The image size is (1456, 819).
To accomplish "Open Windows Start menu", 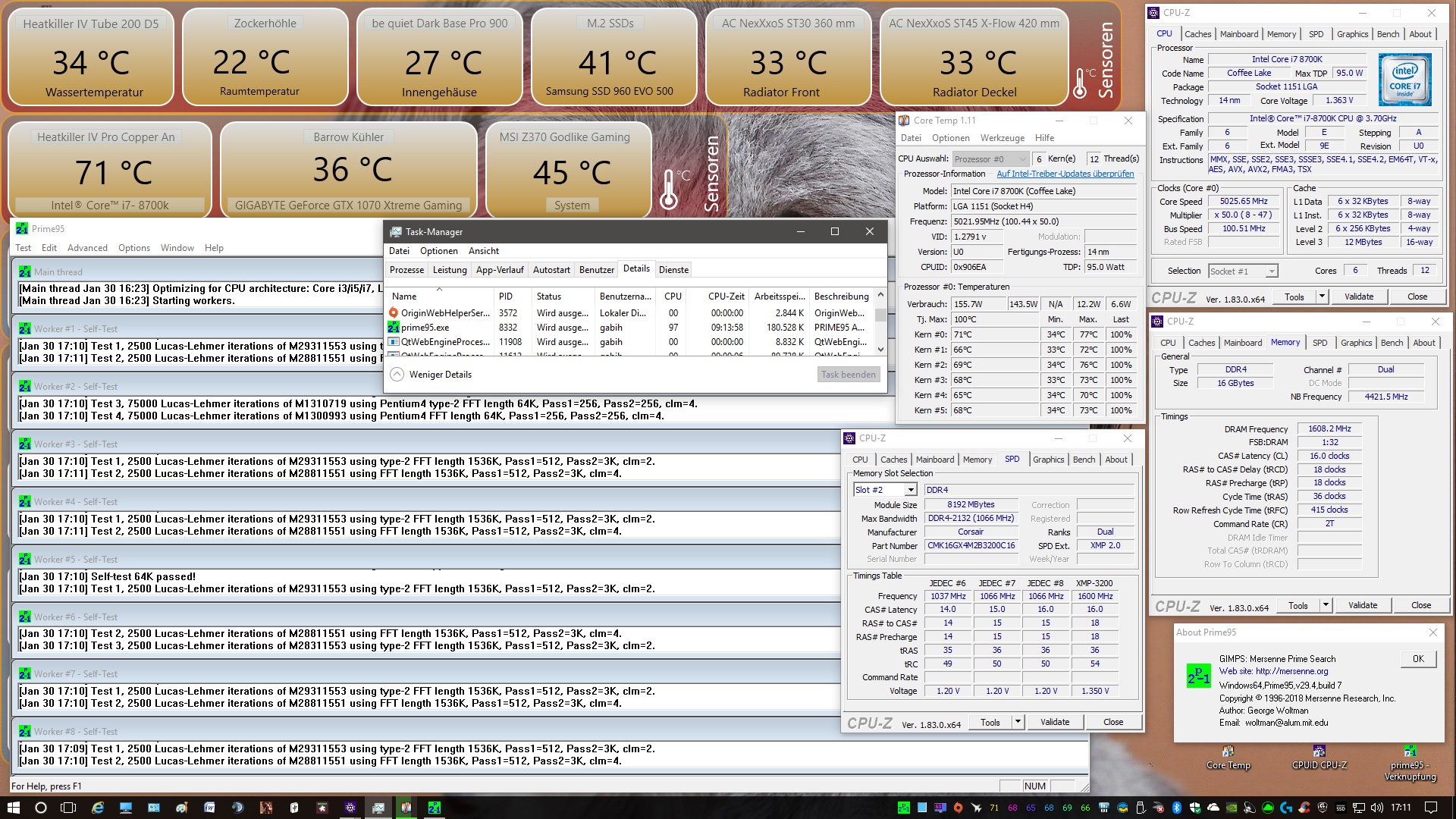I will click(13, 808).
